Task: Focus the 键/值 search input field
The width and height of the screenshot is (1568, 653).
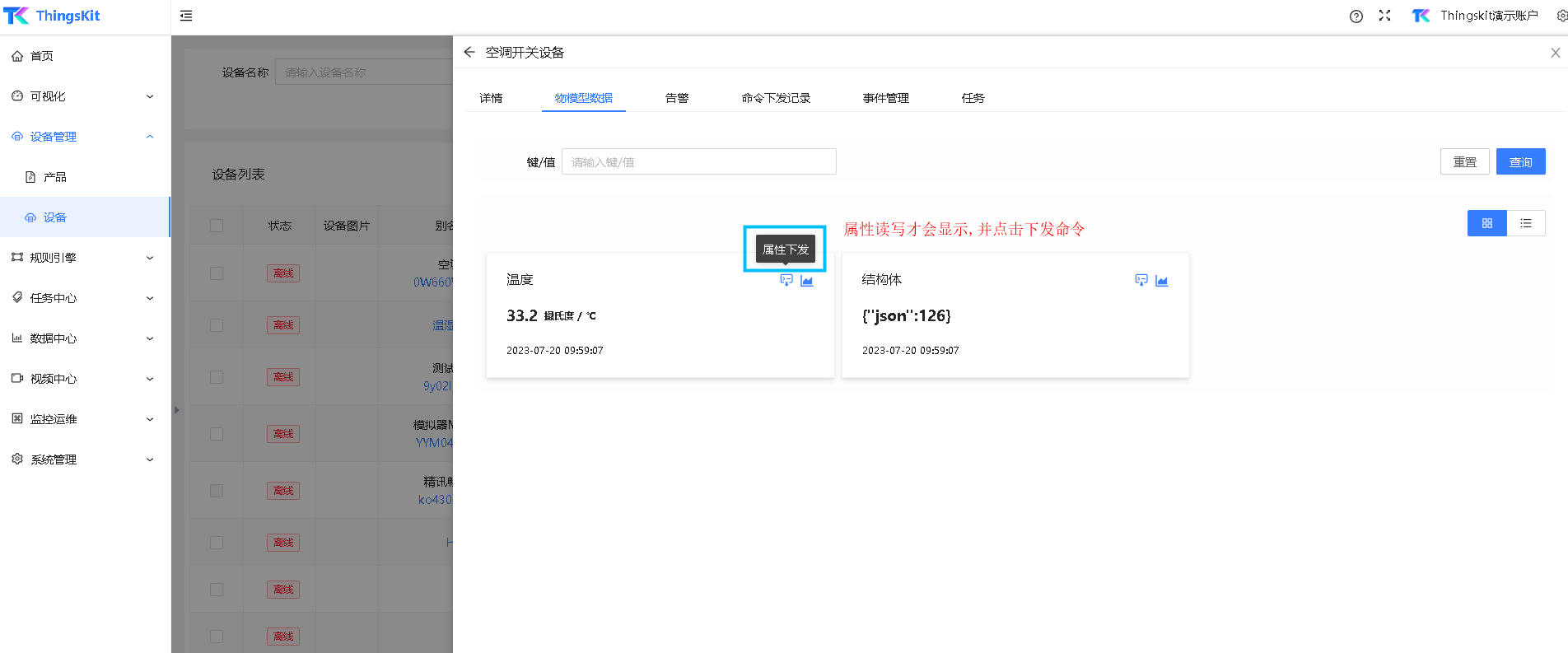Action: click(x=698, y=161)
